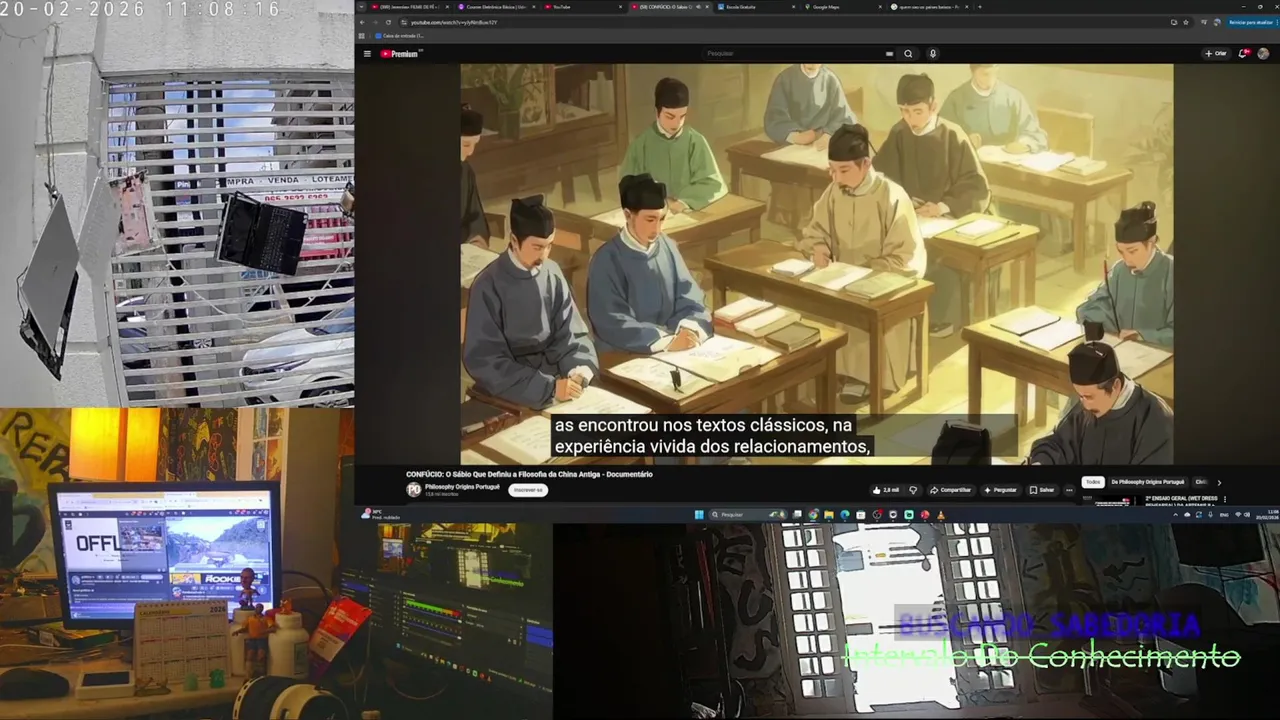Open the YouTube guide hamburger menu

point(367,54)
